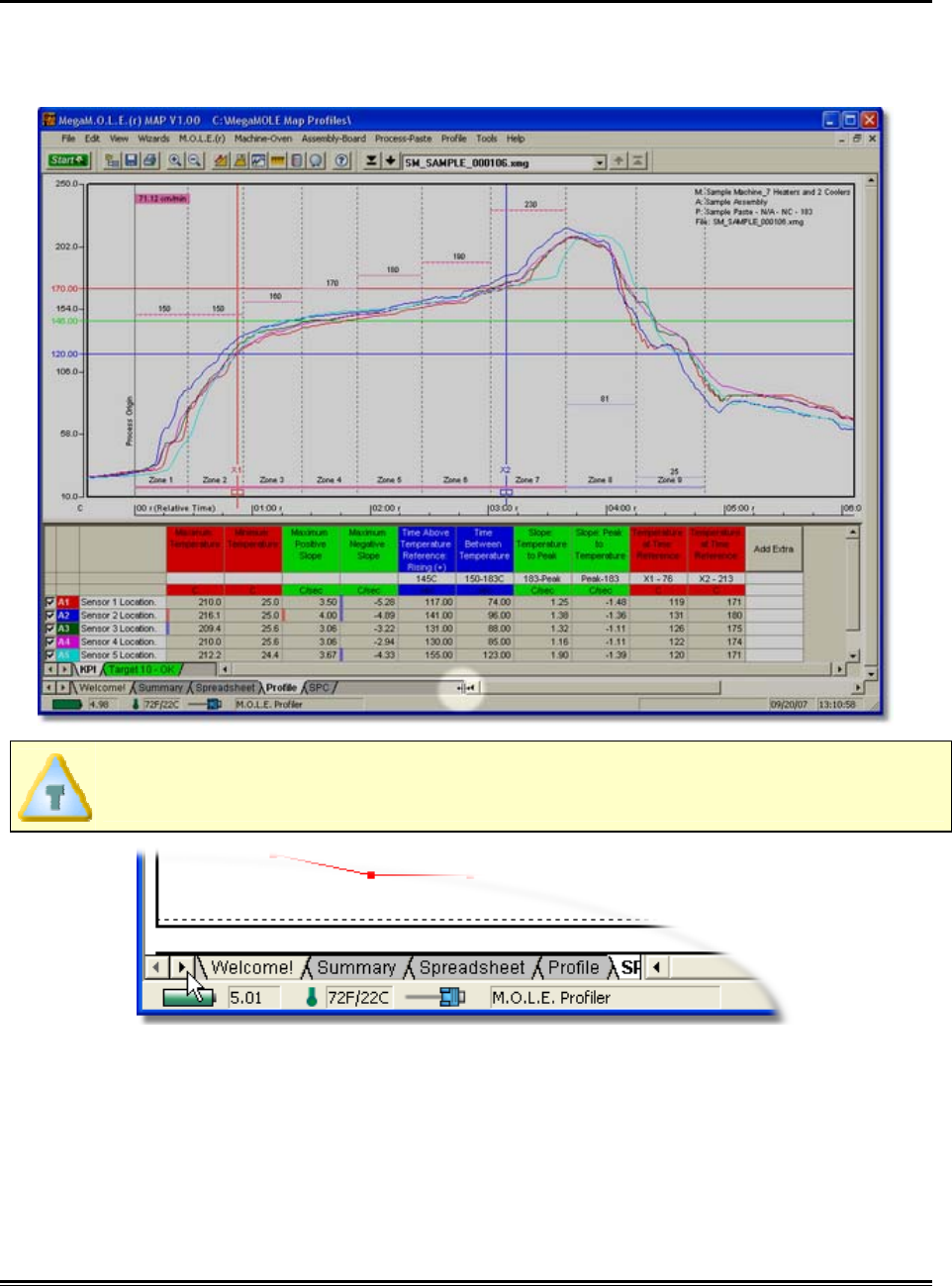Switch to the SPC tab
Image resolution: width=952 pixels, height=1286 pixels.
tap(319, 687)
